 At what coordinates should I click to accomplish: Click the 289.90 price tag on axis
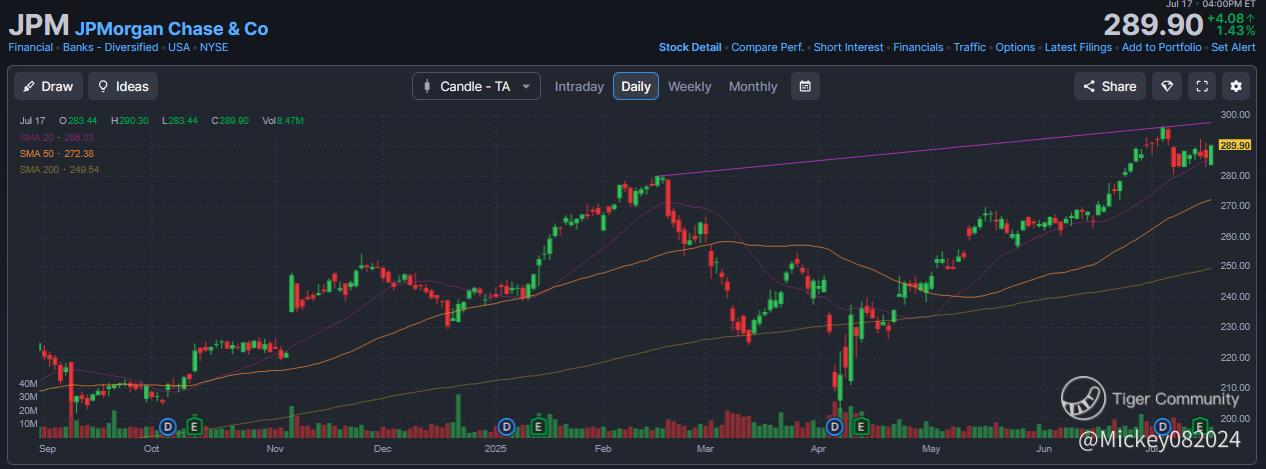point(1236,145)
